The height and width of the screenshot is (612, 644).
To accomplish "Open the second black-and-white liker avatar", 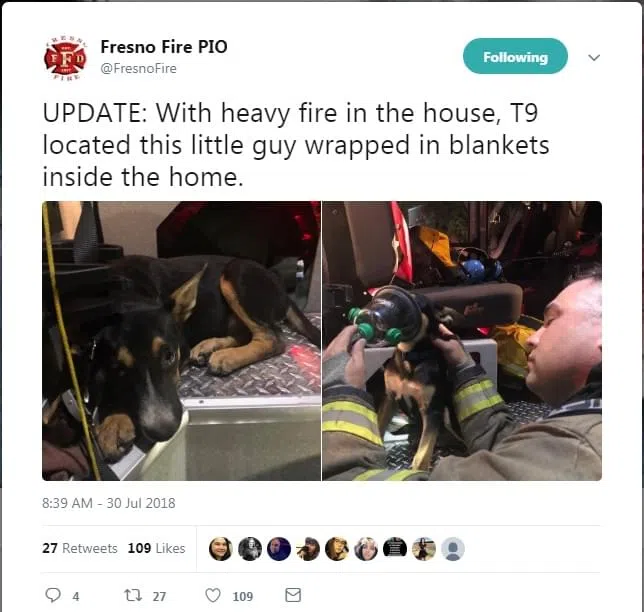I will tap(250, 549).
